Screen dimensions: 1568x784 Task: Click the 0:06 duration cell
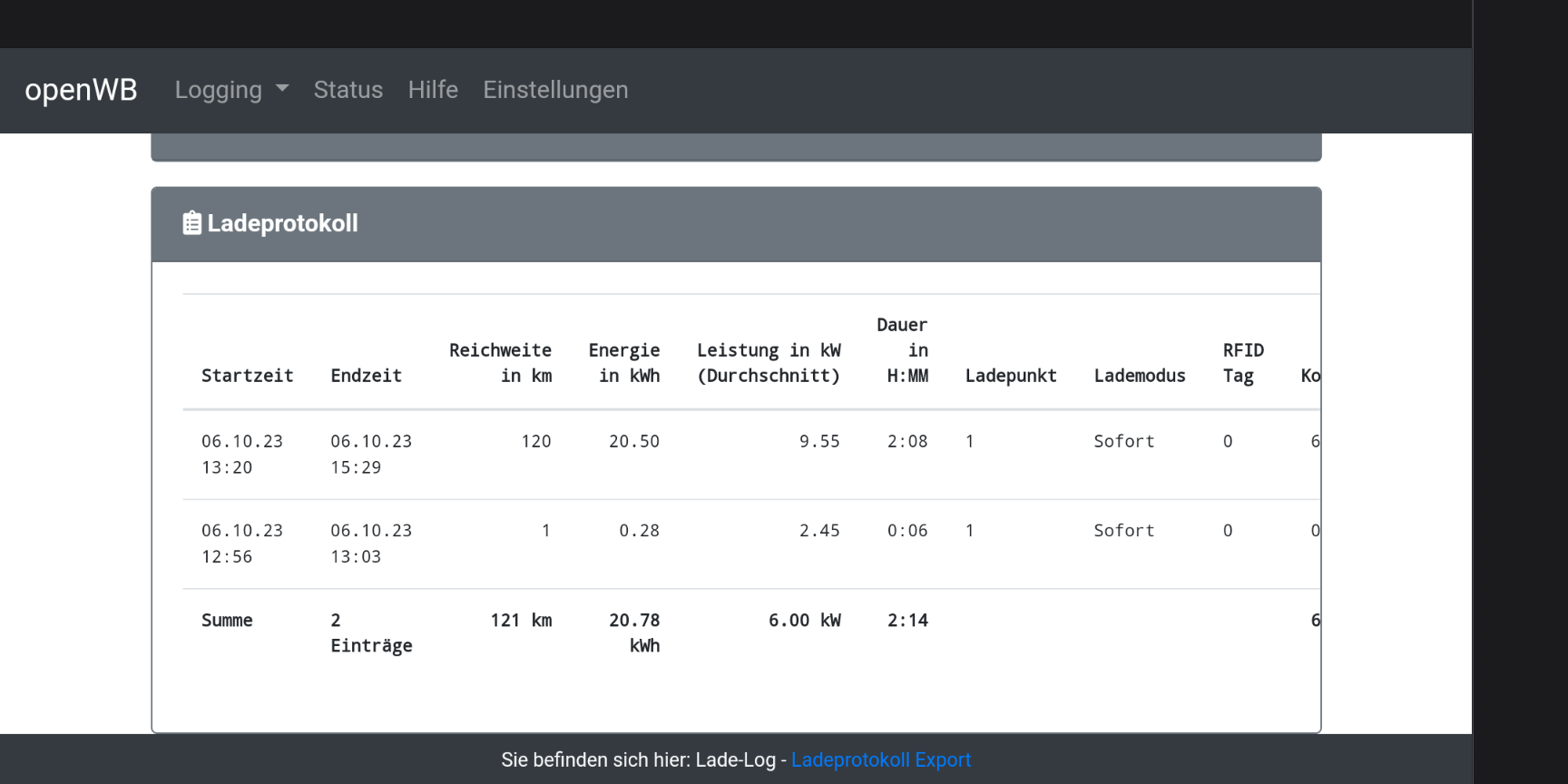coord(907,531)
